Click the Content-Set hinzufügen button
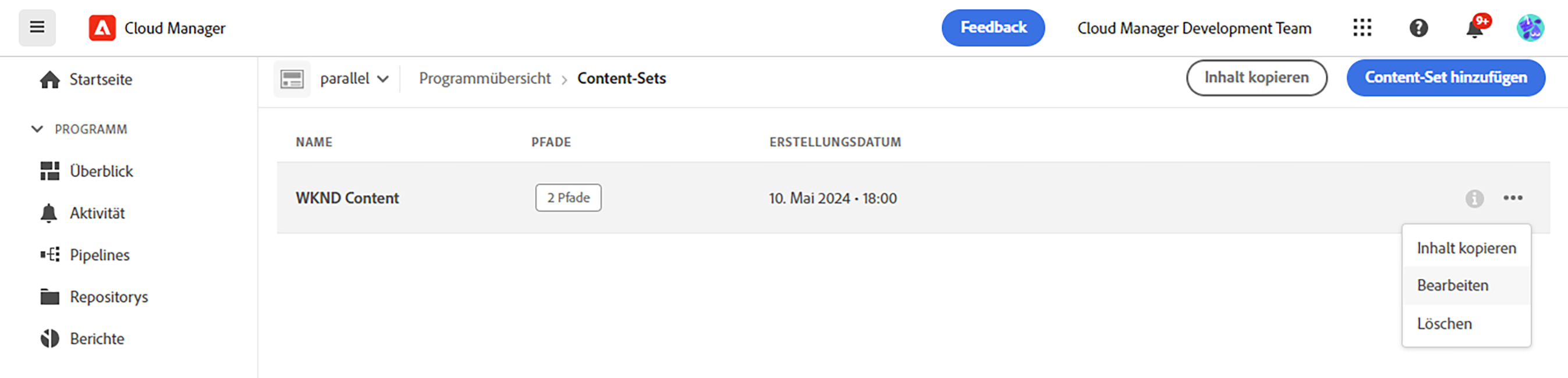Viewport: 1568px width, 378px height. tap(1445, 78)
